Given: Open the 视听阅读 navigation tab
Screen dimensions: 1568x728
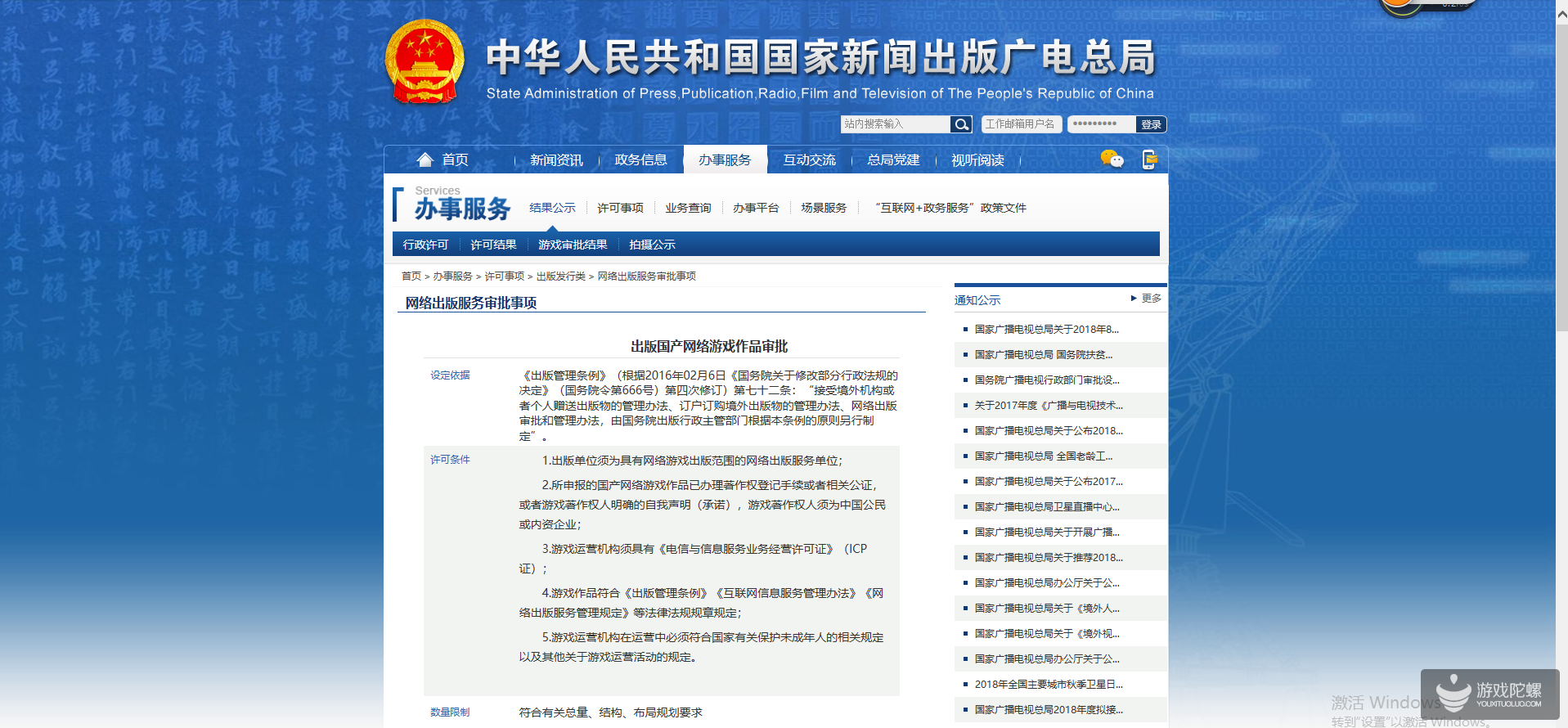Looking at the screenshot, I should coord(977,160).
